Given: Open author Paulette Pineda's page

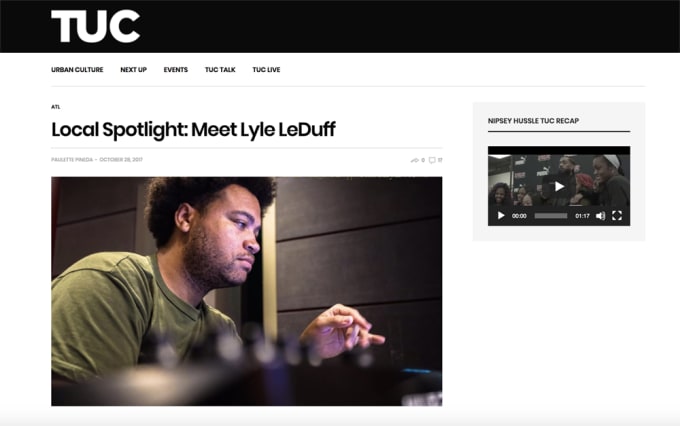Looking at the screenshot, I should 72,160.
